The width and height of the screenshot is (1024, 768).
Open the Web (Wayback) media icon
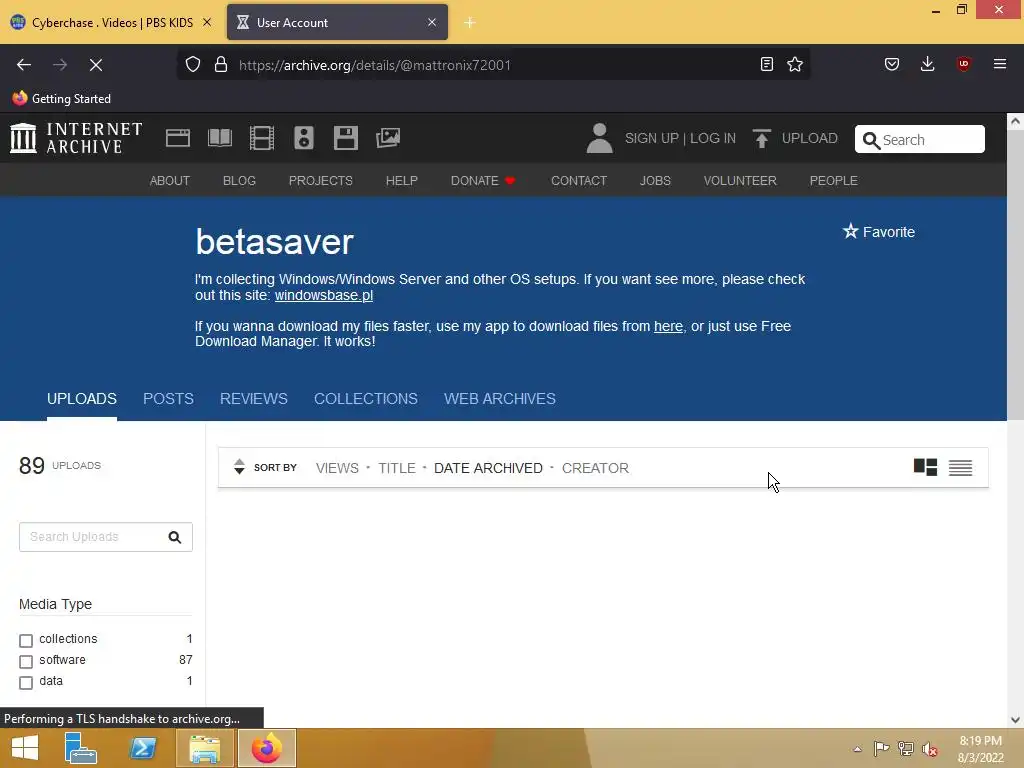178,138
